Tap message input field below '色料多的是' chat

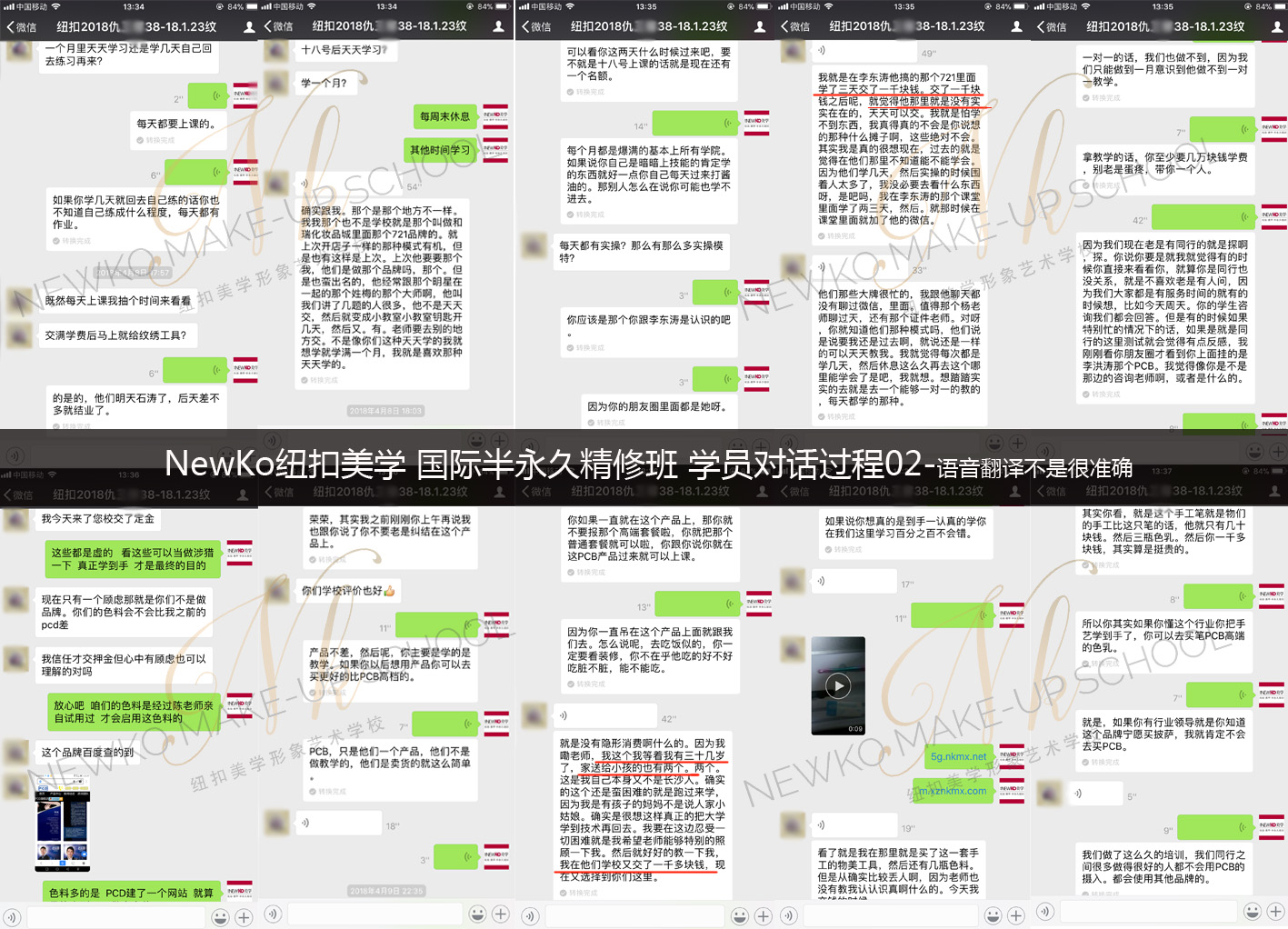pos(116,917)
